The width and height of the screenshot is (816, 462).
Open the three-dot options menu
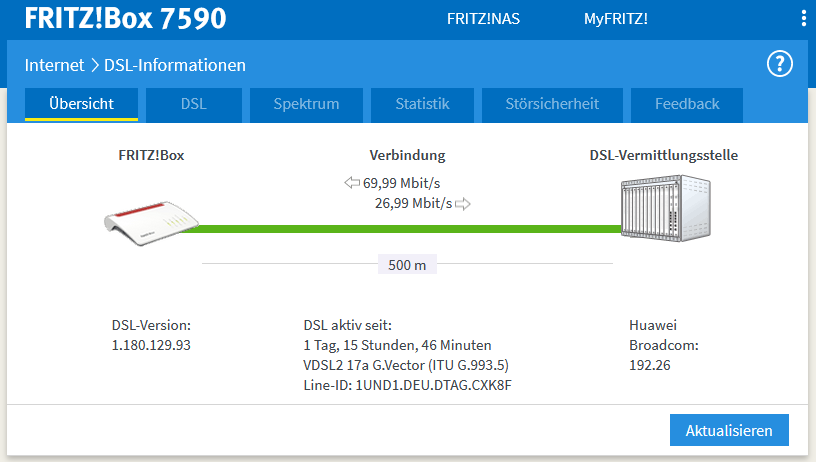pos(804,18)
